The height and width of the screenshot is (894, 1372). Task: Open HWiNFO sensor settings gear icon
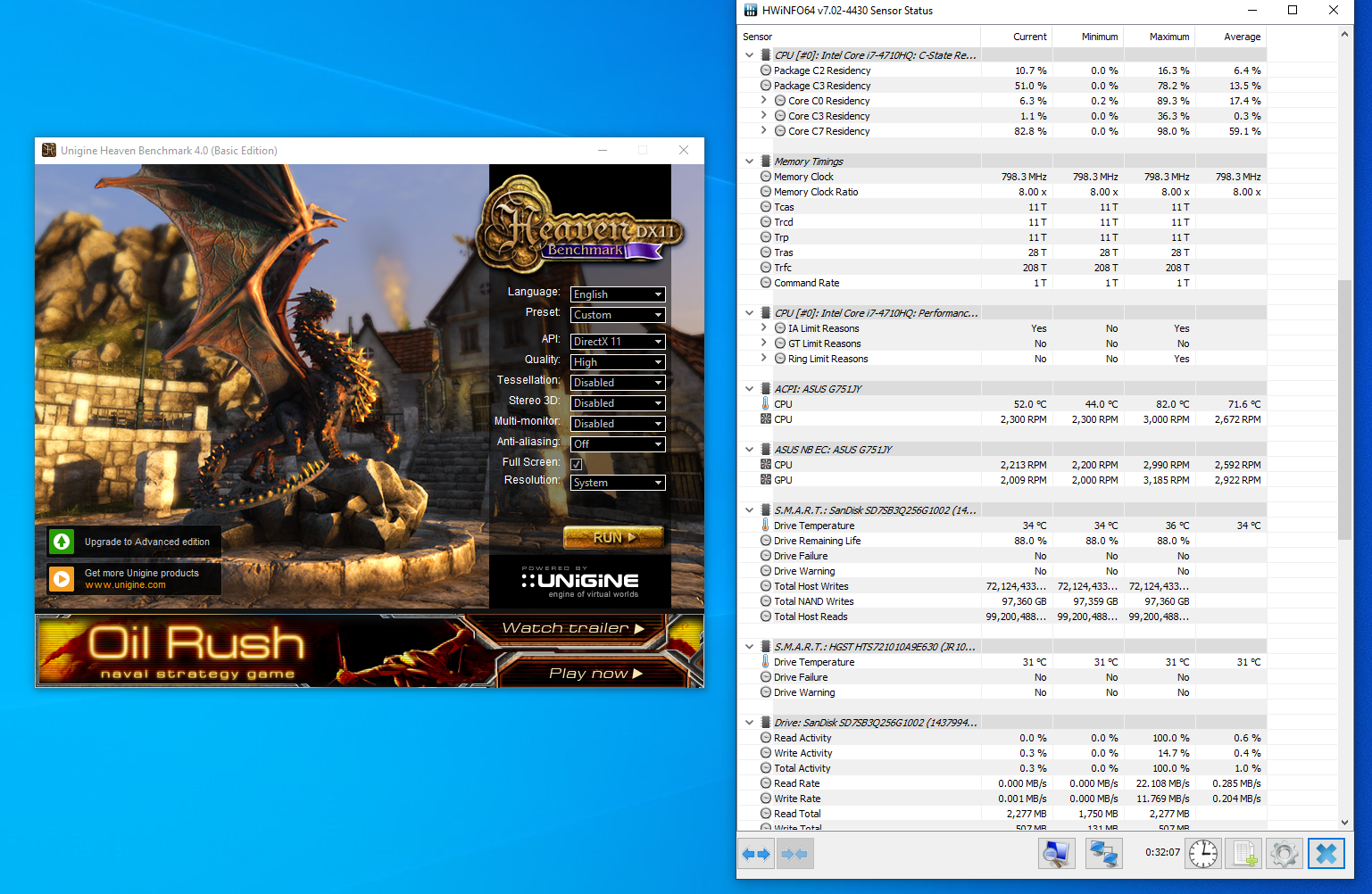coord(1284,854)
